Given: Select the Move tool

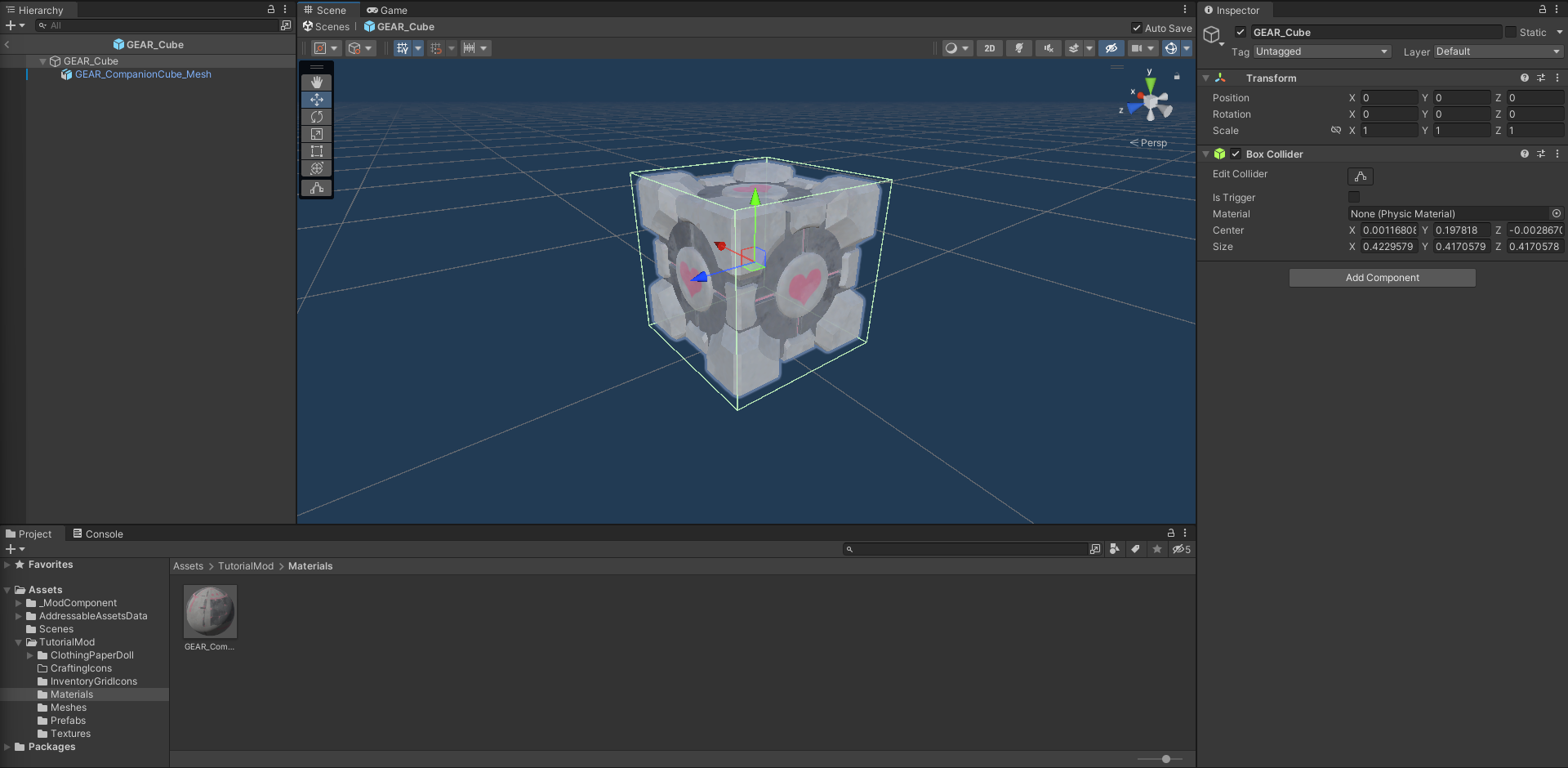Looking at the screenshot, I should tap(317, 100).
